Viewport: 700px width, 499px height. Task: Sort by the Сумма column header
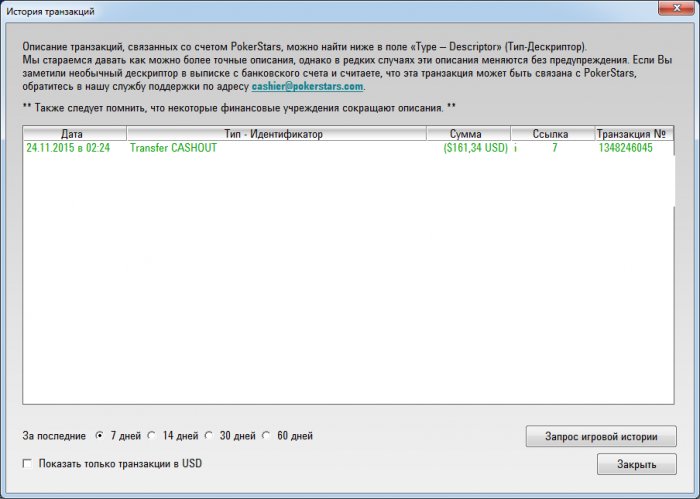[468, 134]
